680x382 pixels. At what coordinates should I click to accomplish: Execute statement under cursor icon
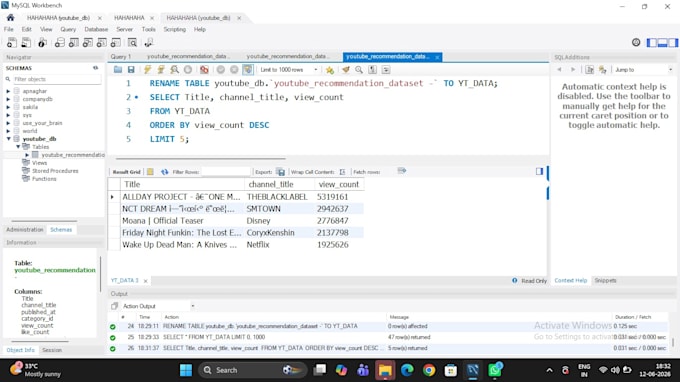(x=161, y=69)
